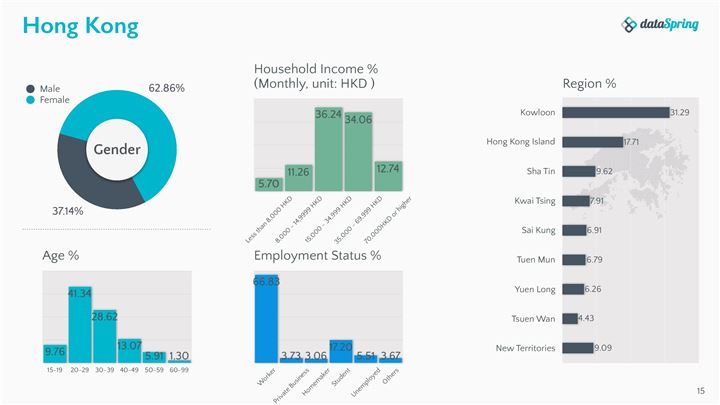The height and width of the screenshot is (405, 720).
Task: Click the 30-39 age group bar
Action: (x=105, y=336)
